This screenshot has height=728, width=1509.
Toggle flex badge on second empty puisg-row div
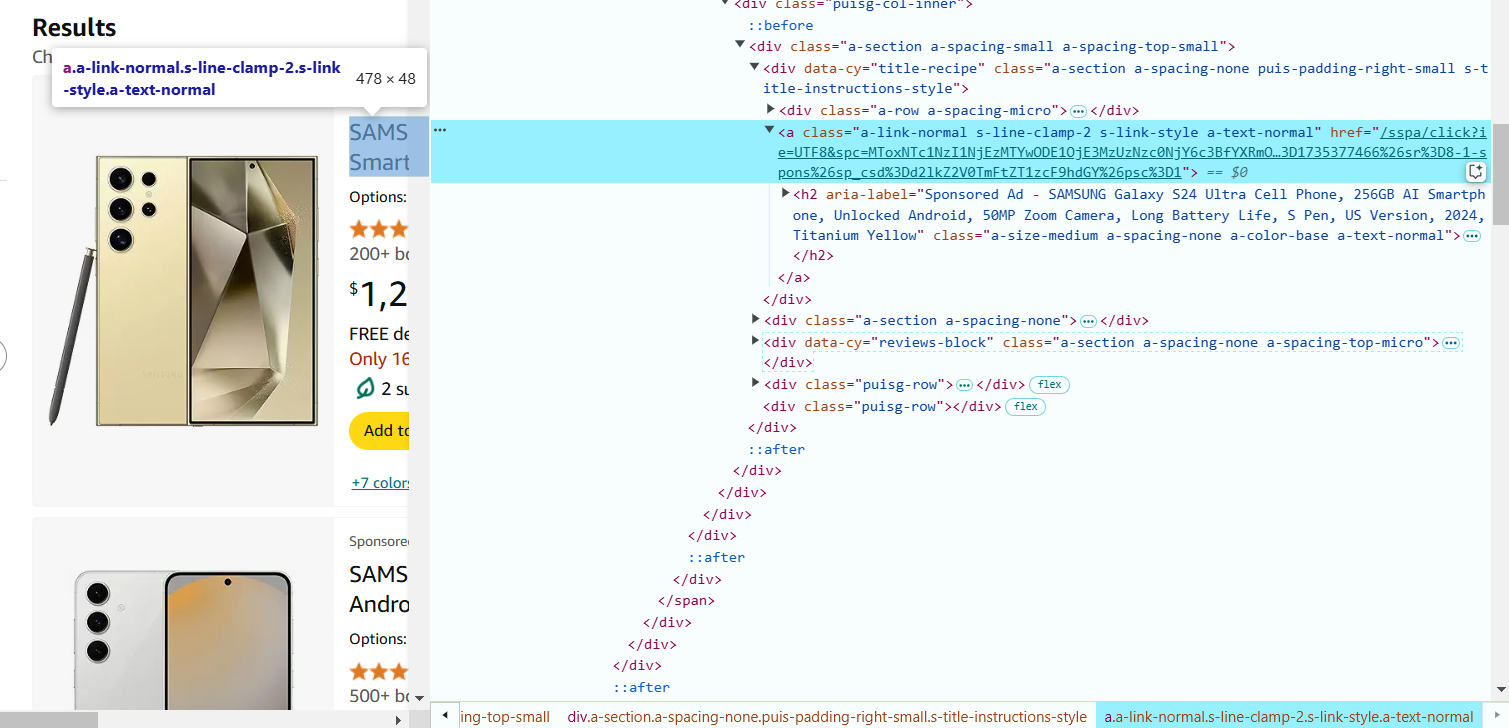click(x=1025, y=406)
